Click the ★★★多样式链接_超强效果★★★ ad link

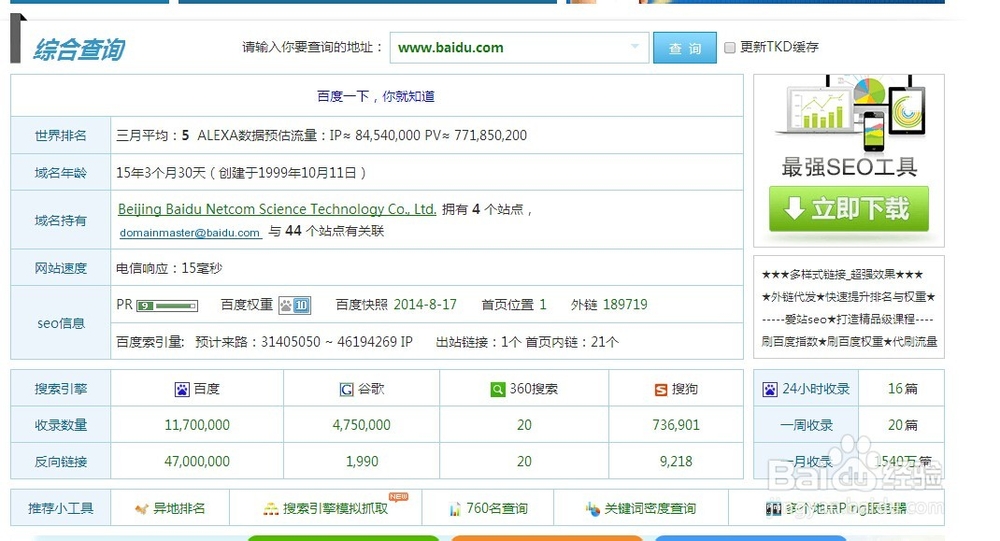coord(842,275)
